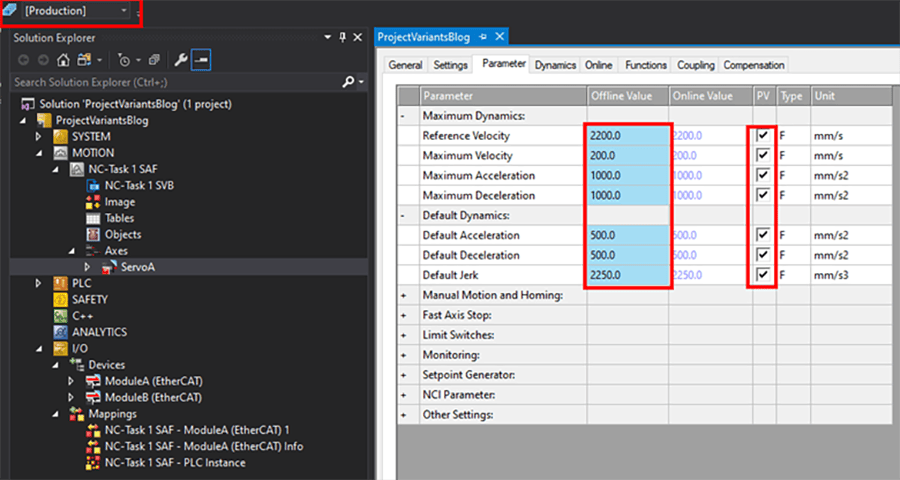The image size is (900, 480).
Task: Collapse the ProjectVariantsBlog project node
Action: click(x=23, y=121)
